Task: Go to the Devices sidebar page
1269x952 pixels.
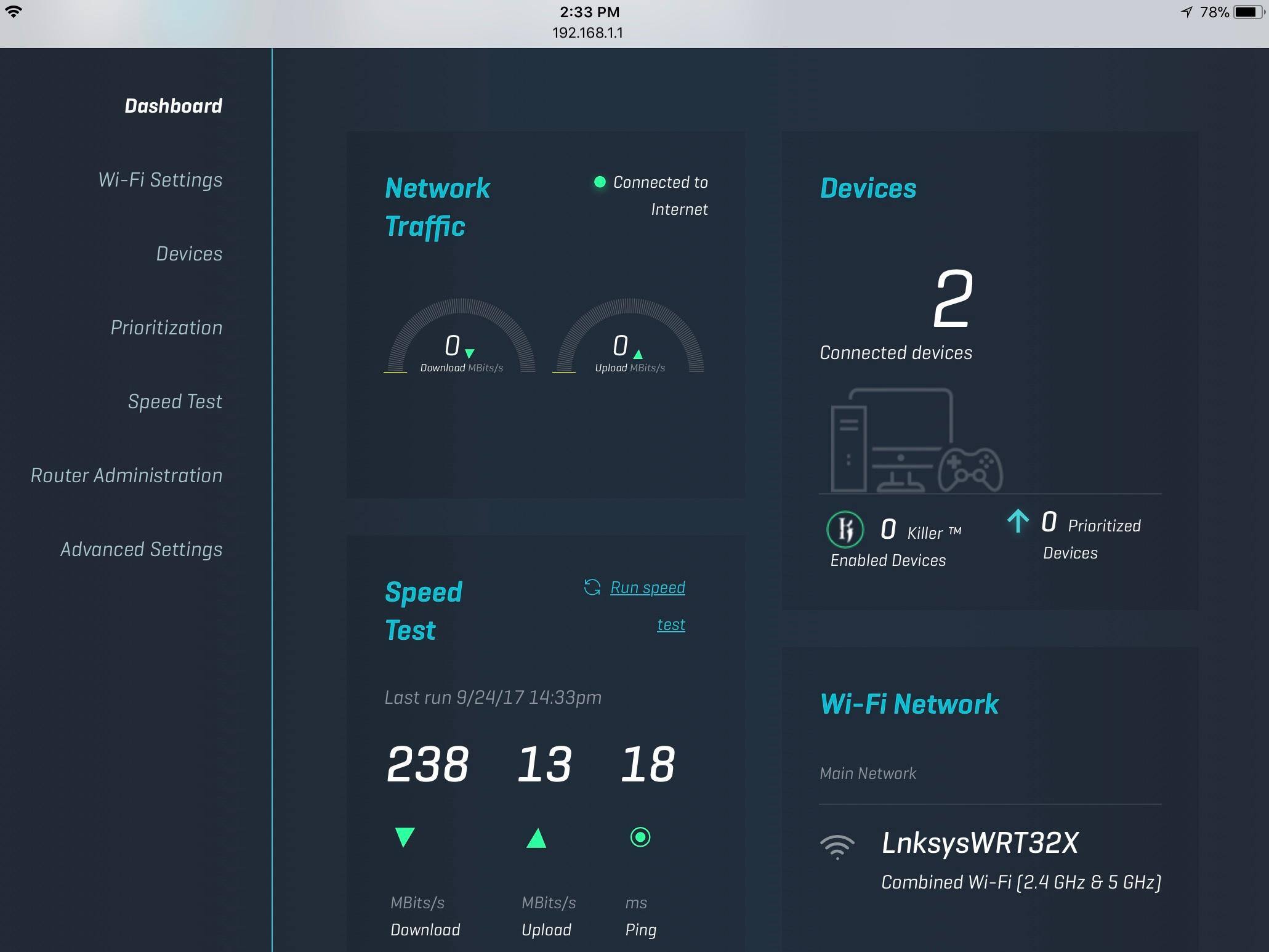Action: point(189,254)
